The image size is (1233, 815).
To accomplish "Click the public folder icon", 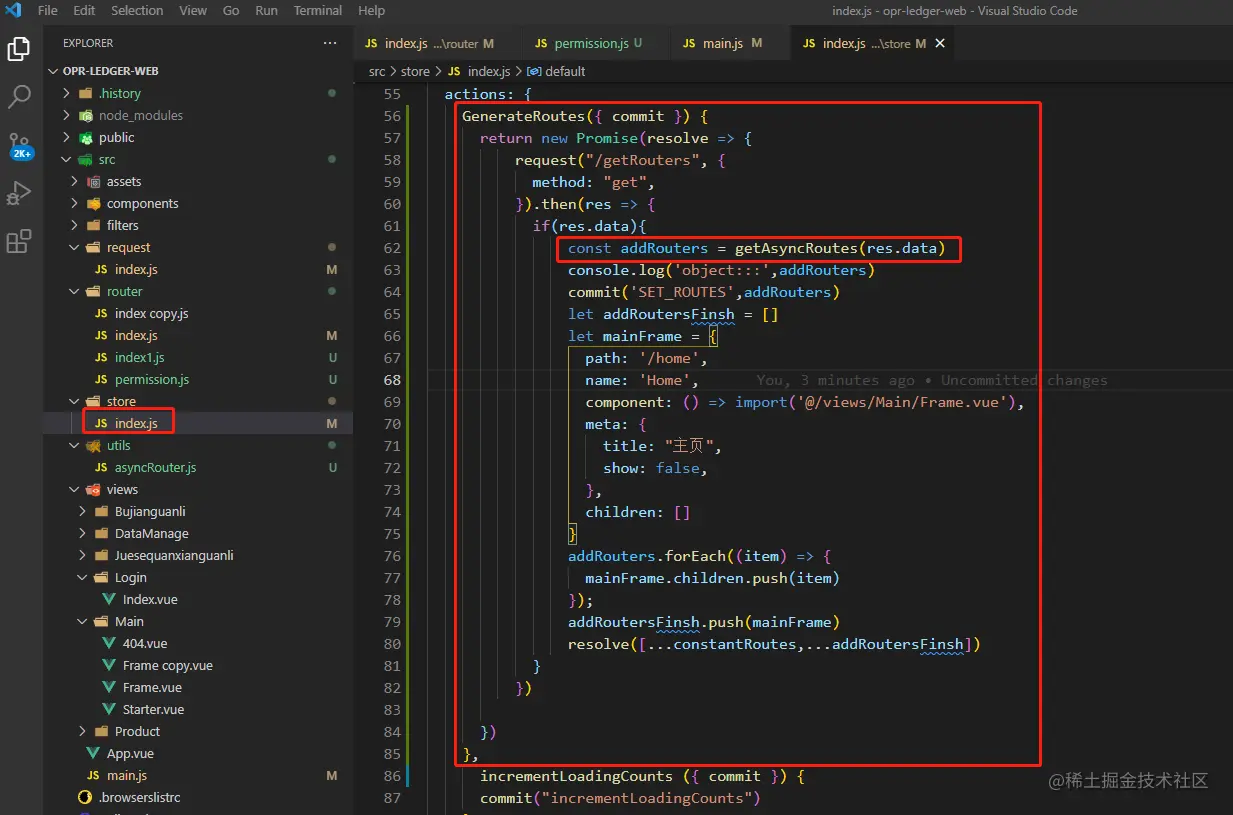I will (x=87, y=137).
